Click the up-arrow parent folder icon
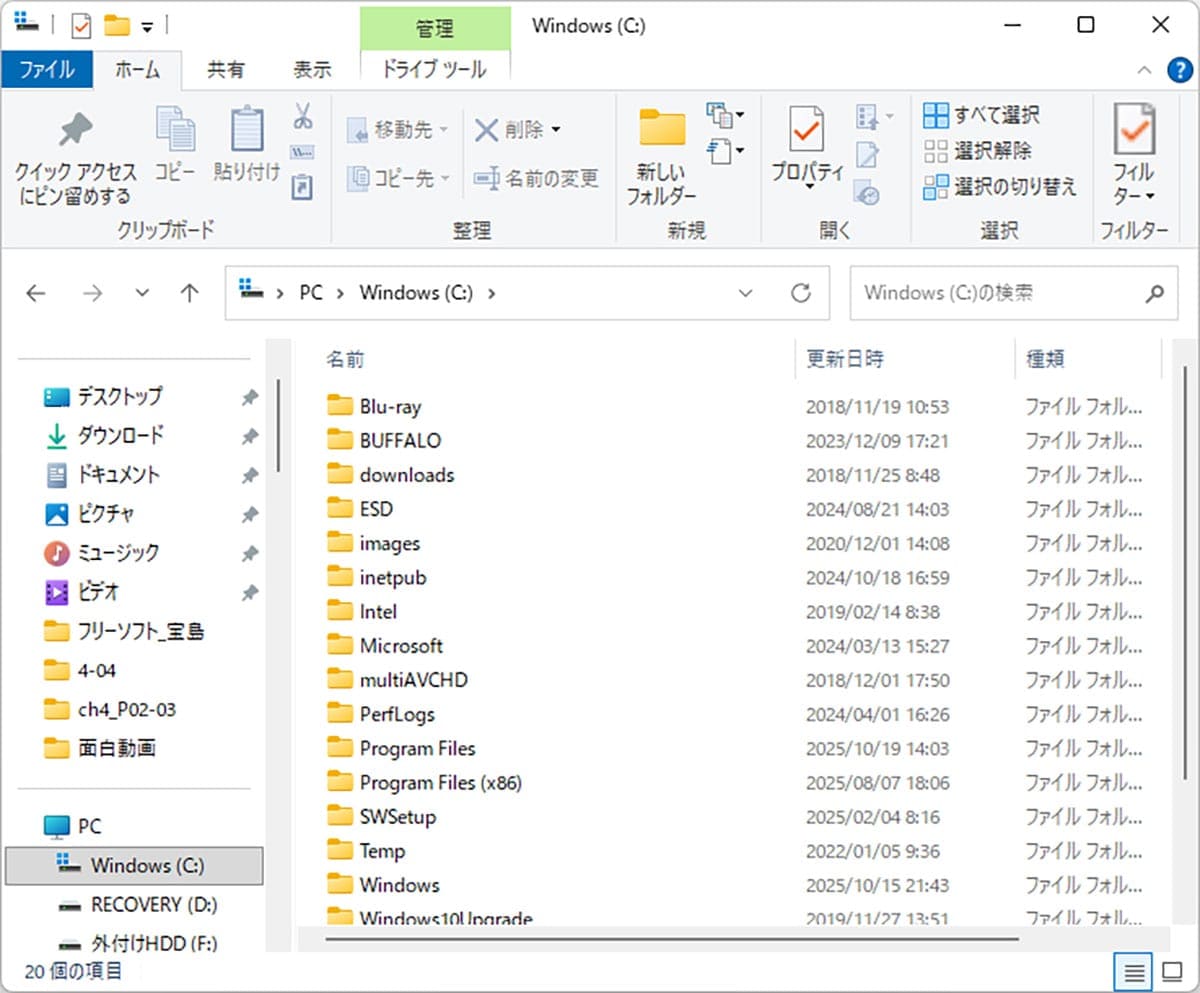Image resolution: width=1200 pixels, height=993 pixels. point(189,293)
